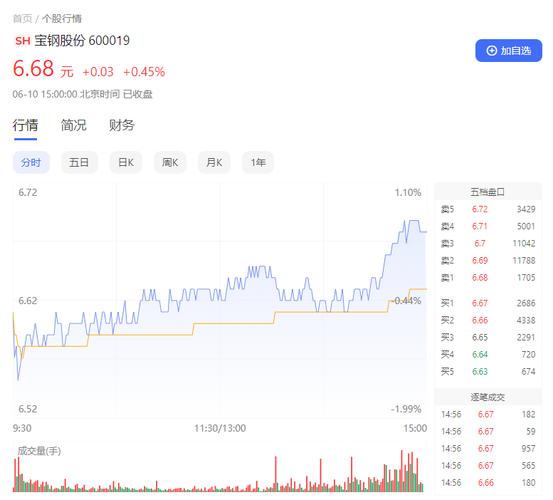Click the 卖3 row volume 11042

pyautogui.click(x=524, y=243)
